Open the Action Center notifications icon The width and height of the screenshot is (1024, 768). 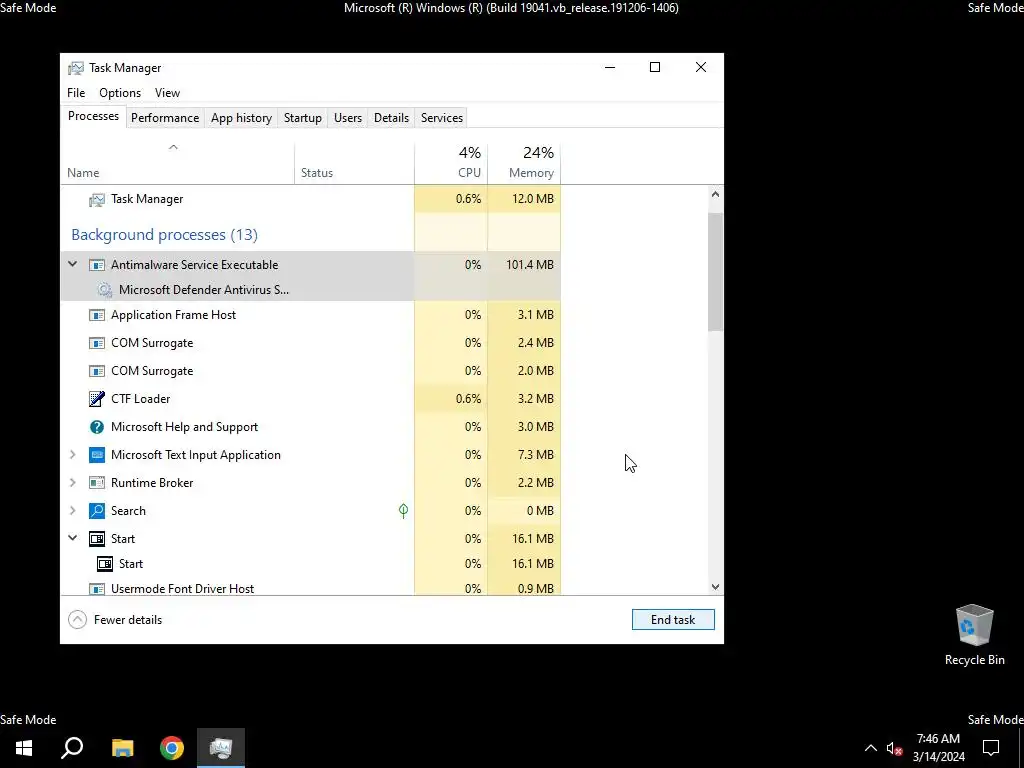(991, 748)
